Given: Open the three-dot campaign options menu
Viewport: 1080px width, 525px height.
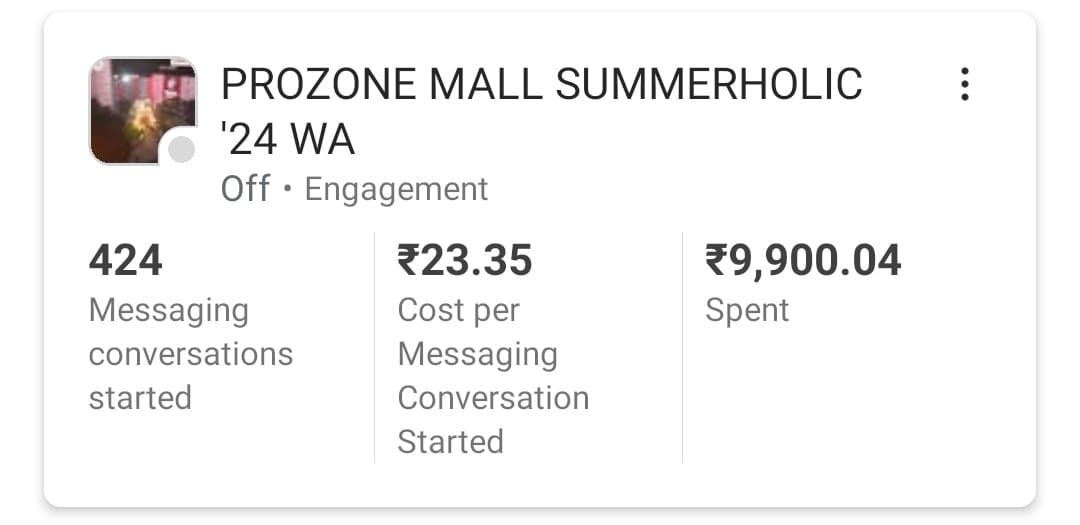Looking at the screenshot, I should (x=964, y=85).
